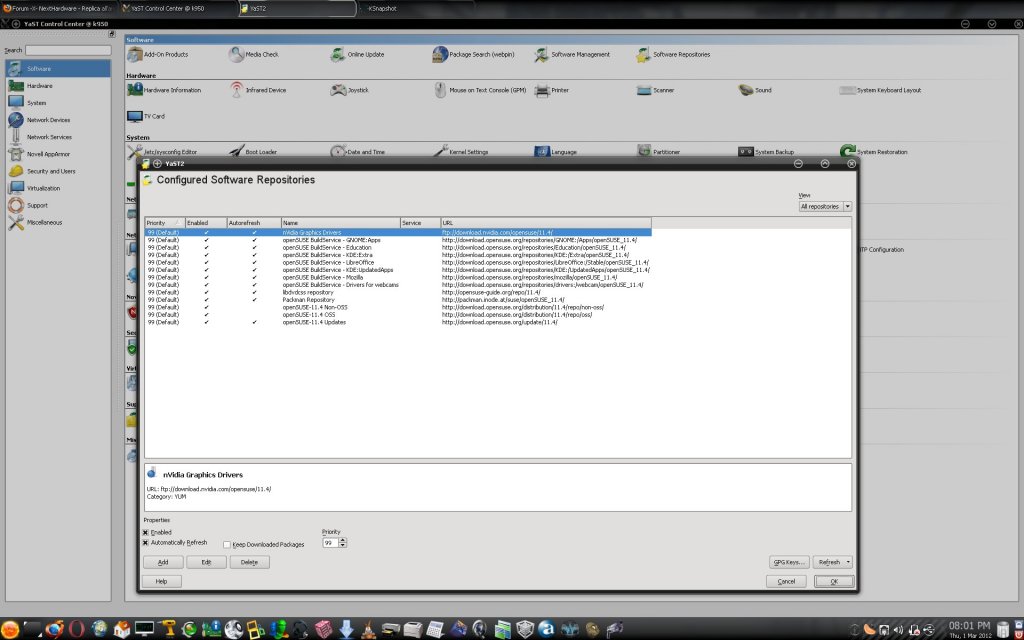Click the Priority value field showing 99
Viewport: 1024px width, 640px height.
[330, 543]
